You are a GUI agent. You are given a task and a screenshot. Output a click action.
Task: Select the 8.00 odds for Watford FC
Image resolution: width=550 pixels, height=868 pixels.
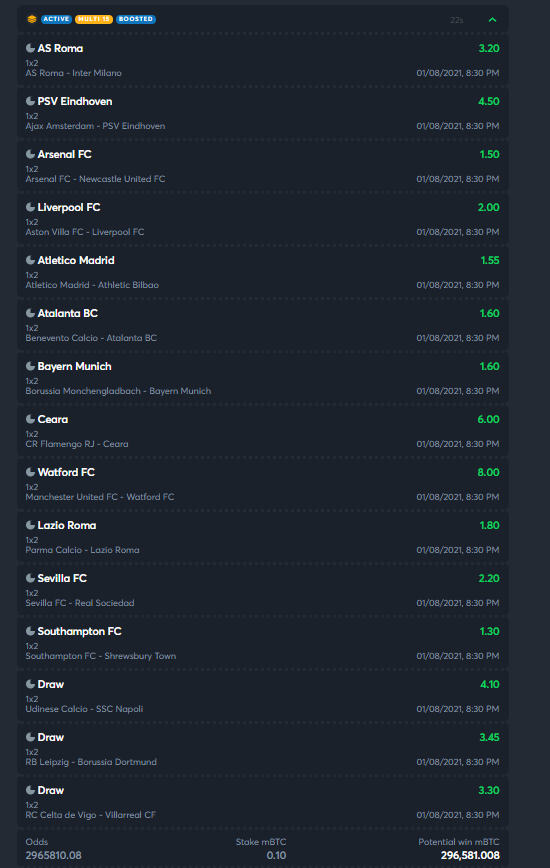click(489, 472)
